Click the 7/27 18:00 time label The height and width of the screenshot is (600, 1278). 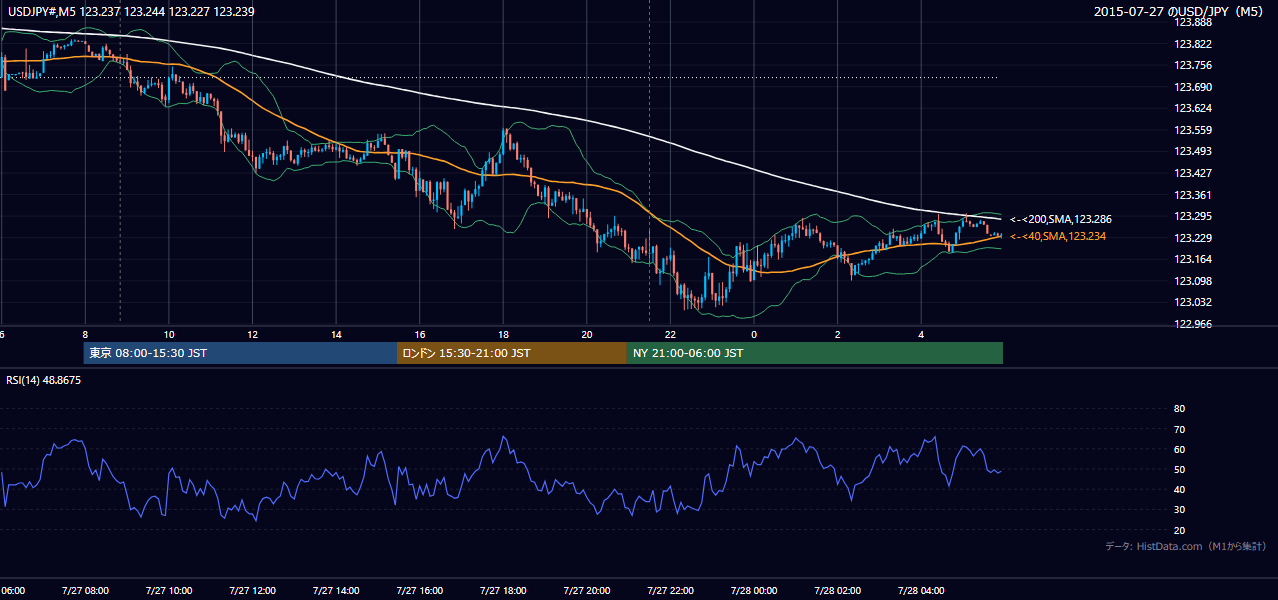click(x=503, y=591)
